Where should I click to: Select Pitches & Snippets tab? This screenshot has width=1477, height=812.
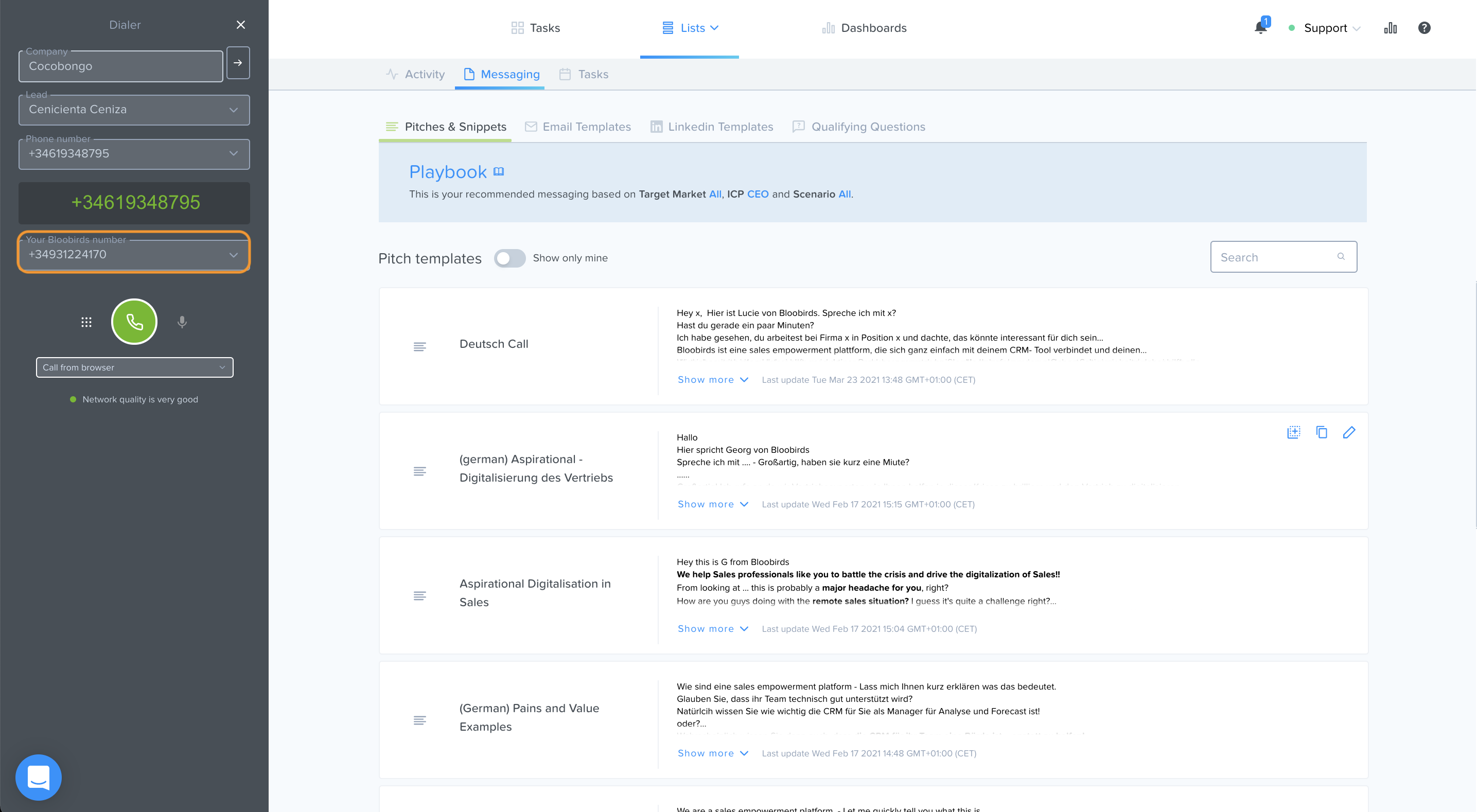(x=446, y=127)
